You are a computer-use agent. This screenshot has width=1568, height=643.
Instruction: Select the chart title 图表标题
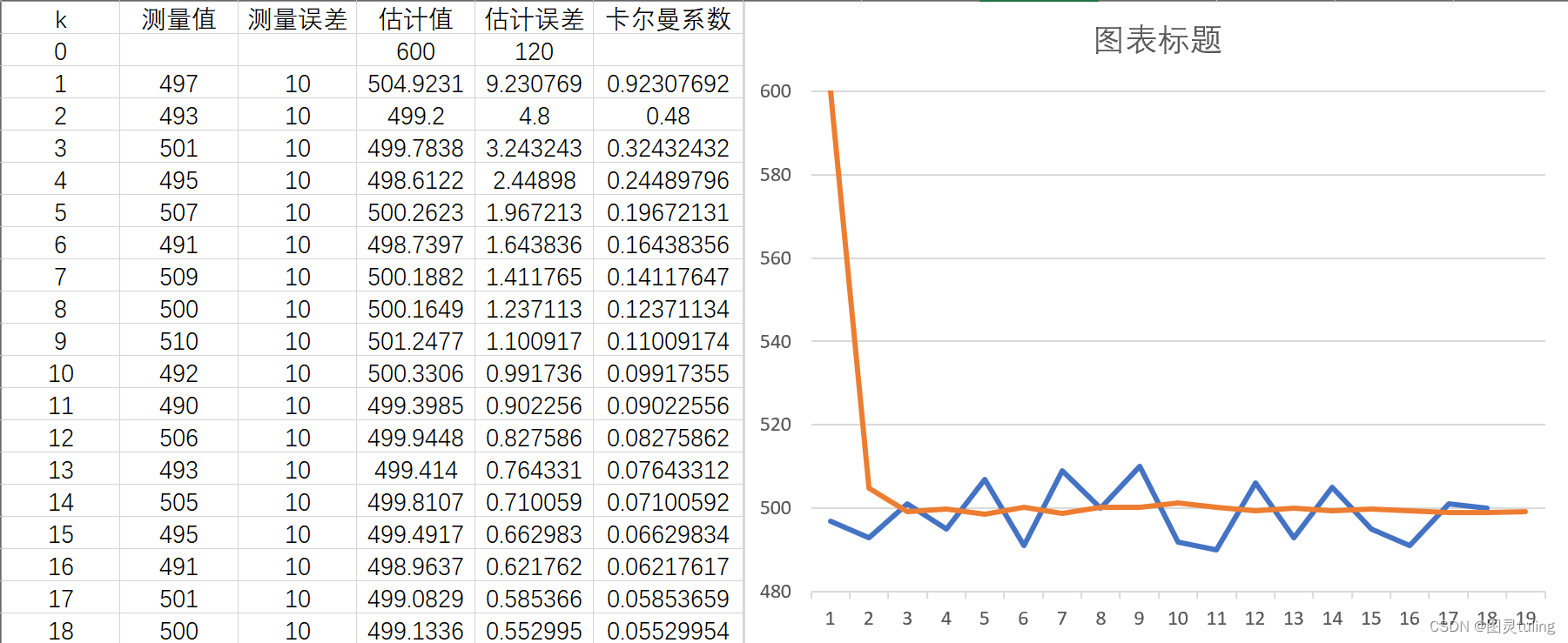pyautogui.click(x=1158, y=40)
